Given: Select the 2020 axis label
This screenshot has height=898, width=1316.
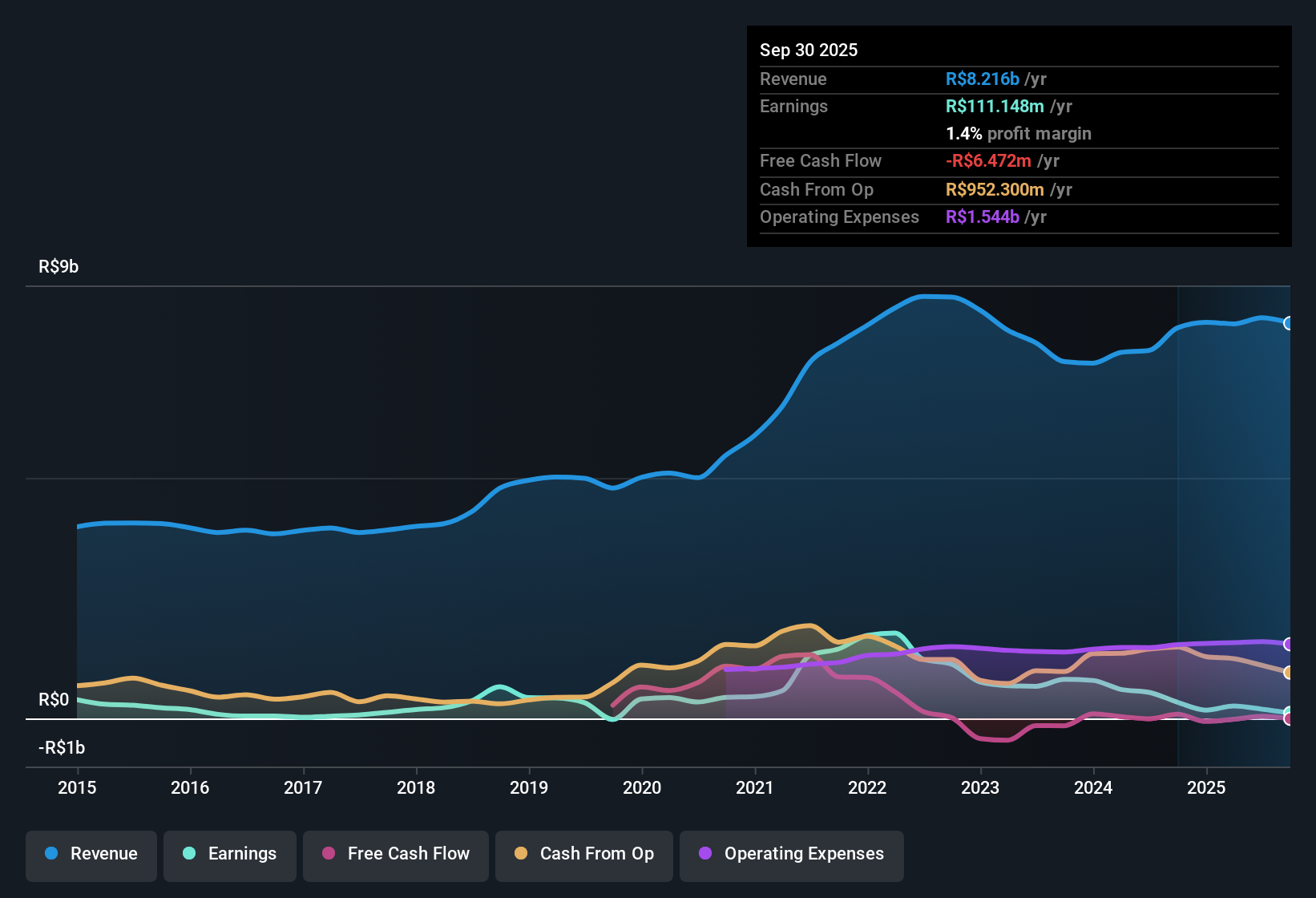Looking at the screenshot, I should 642,788.
